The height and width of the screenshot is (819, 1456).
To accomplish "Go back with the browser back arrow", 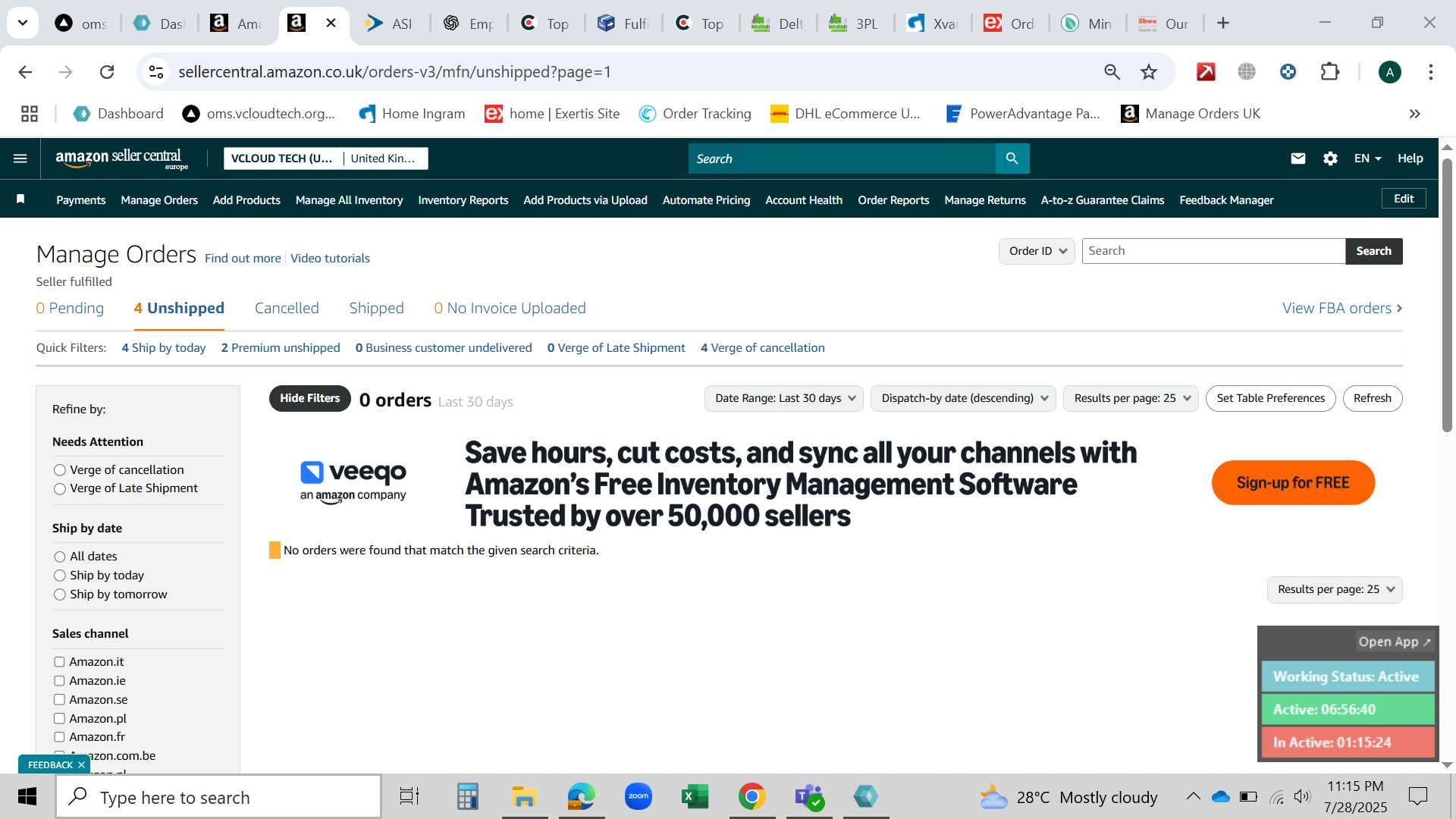I will coord(25,72).
